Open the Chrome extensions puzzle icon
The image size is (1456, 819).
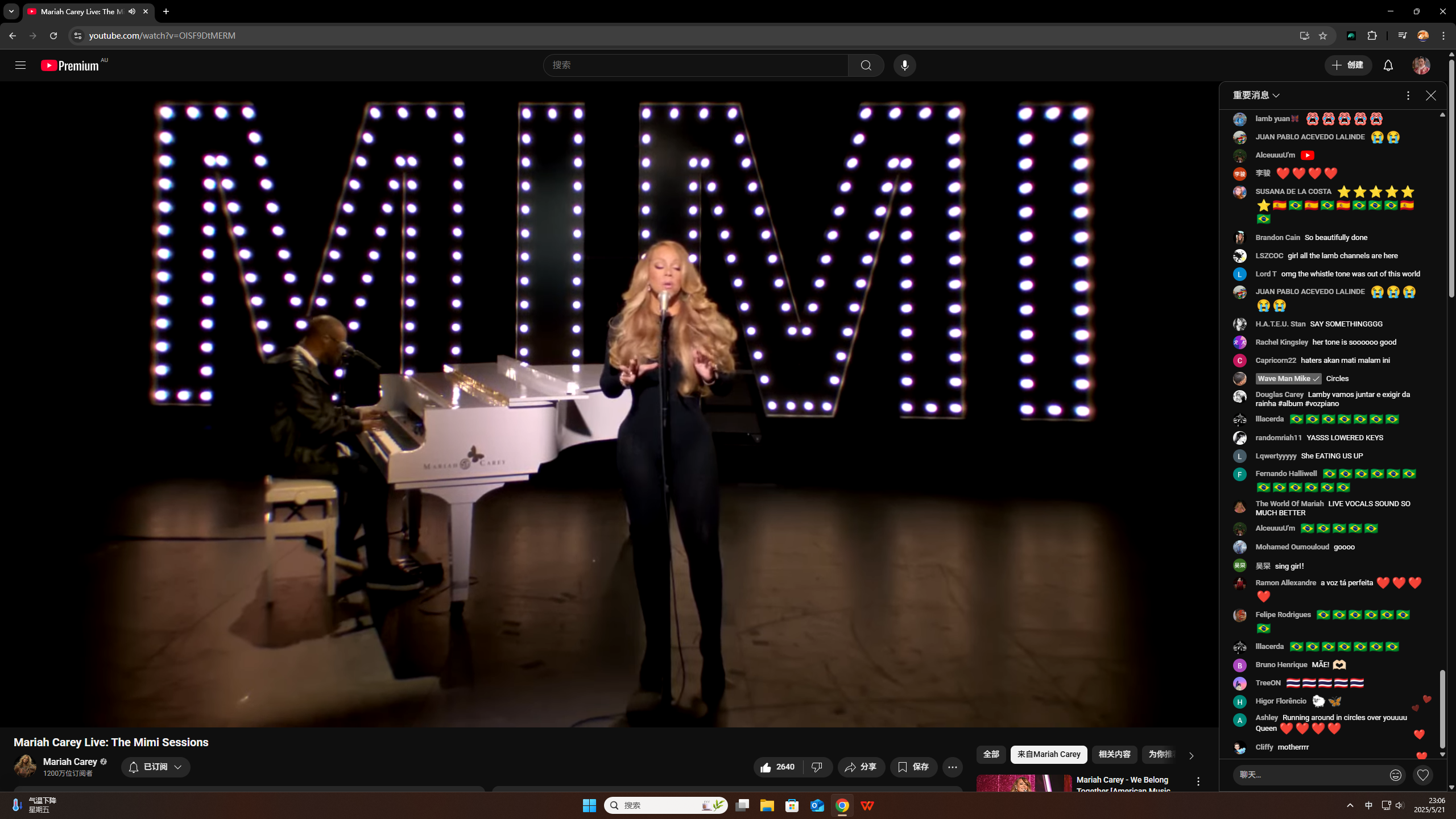(x=1372, y=36)
